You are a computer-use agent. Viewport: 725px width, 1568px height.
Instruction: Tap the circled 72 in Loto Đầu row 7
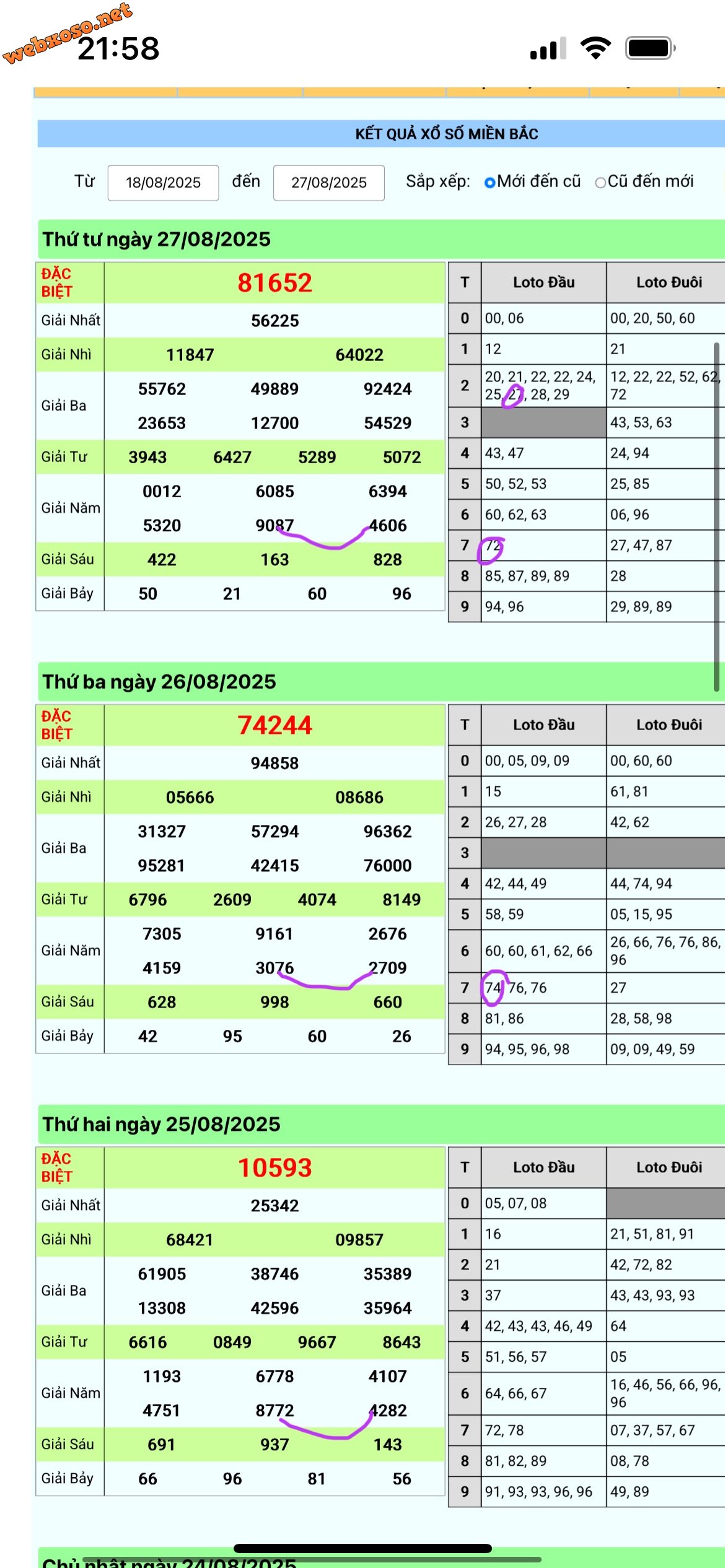coord(493,546)
